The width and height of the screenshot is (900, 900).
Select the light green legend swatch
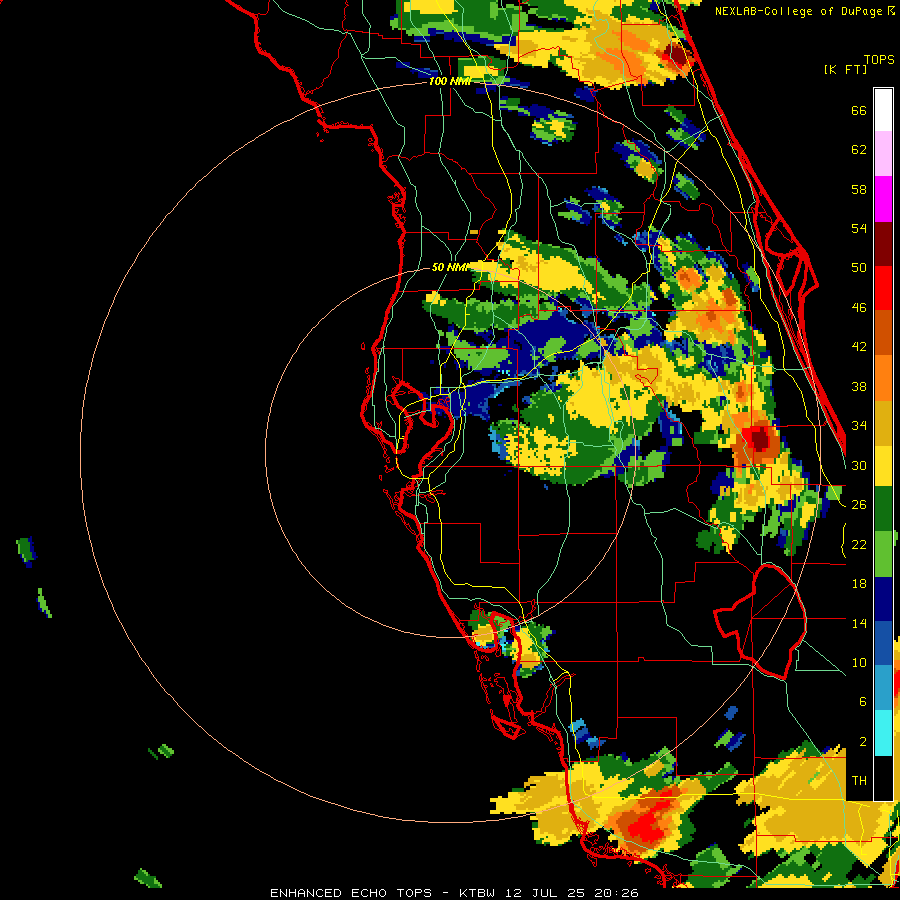click(x=883, y=554)
